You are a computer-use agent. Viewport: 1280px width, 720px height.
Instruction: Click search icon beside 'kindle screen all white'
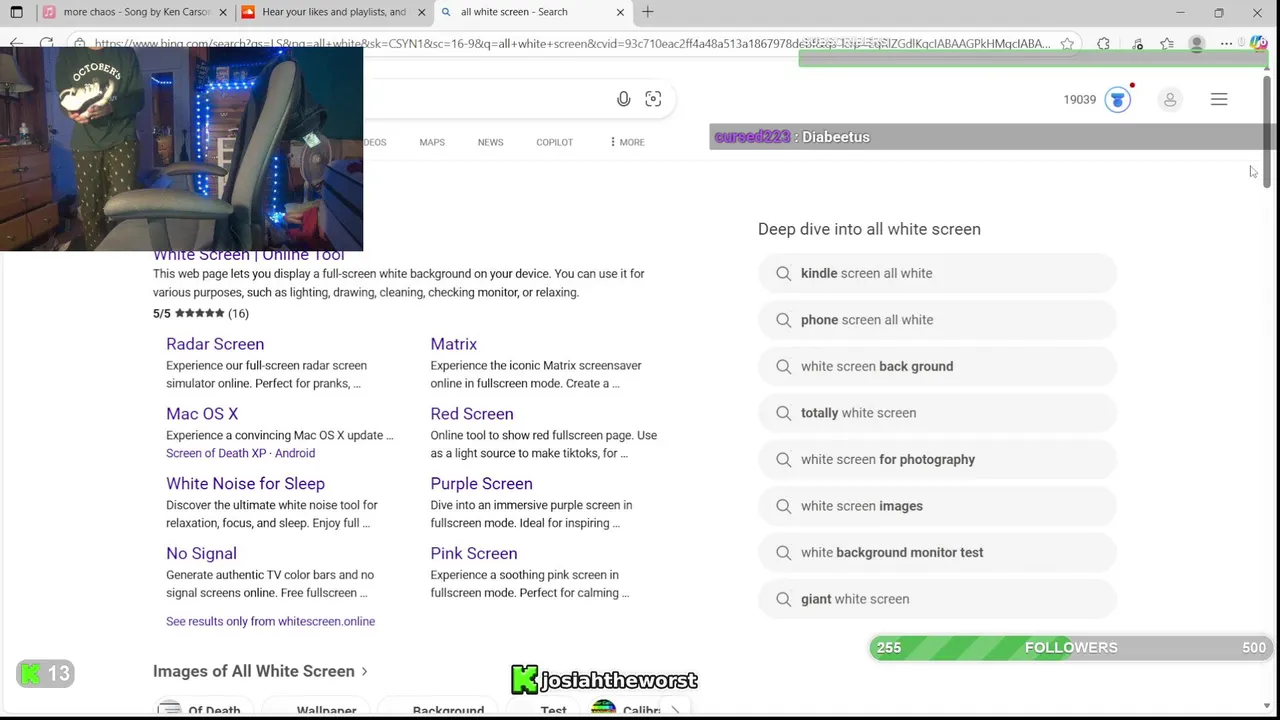[x=784, y=273]
